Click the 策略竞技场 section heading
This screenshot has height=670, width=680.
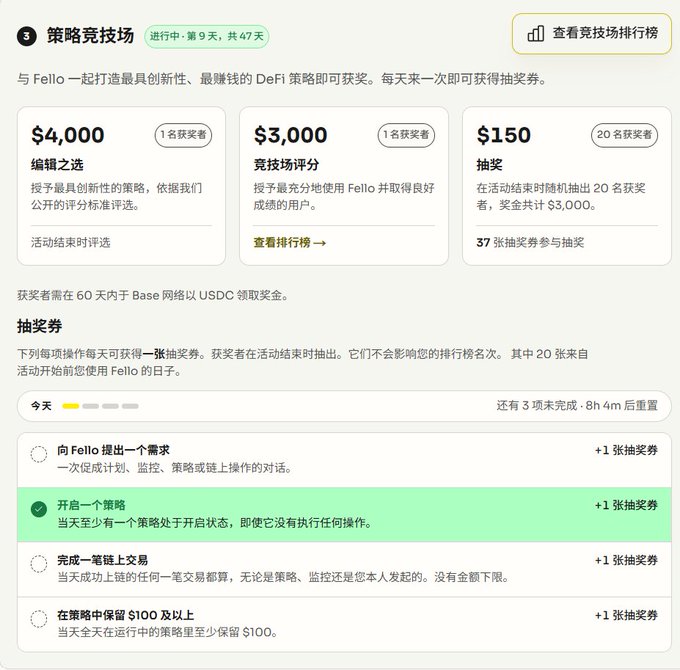pos(90,36)
